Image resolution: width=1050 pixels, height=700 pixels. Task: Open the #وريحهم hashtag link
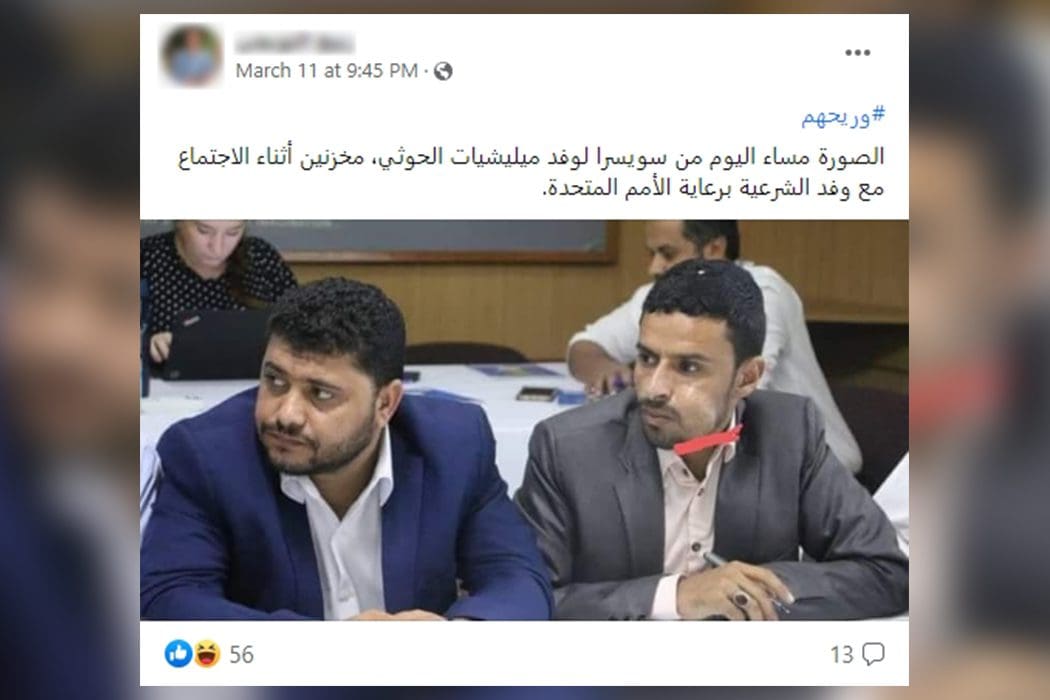843,117
